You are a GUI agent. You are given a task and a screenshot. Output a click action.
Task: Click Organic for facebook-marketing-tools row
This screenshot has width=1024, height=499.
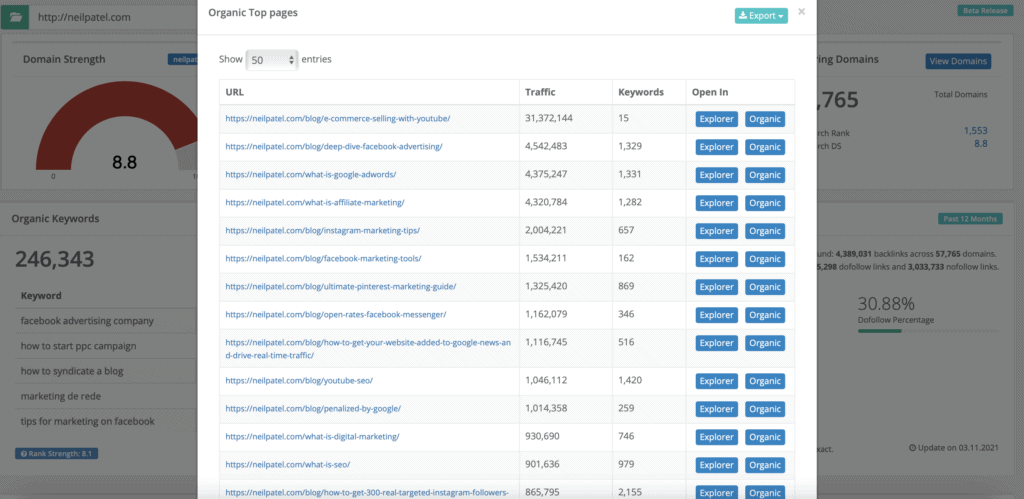coord(765,259)
